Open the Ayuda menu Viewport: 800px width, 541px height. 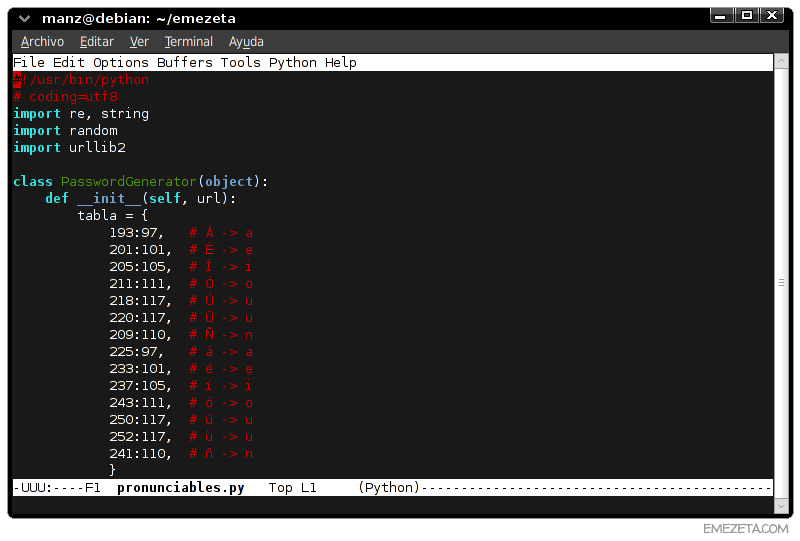tap(246, 41)
